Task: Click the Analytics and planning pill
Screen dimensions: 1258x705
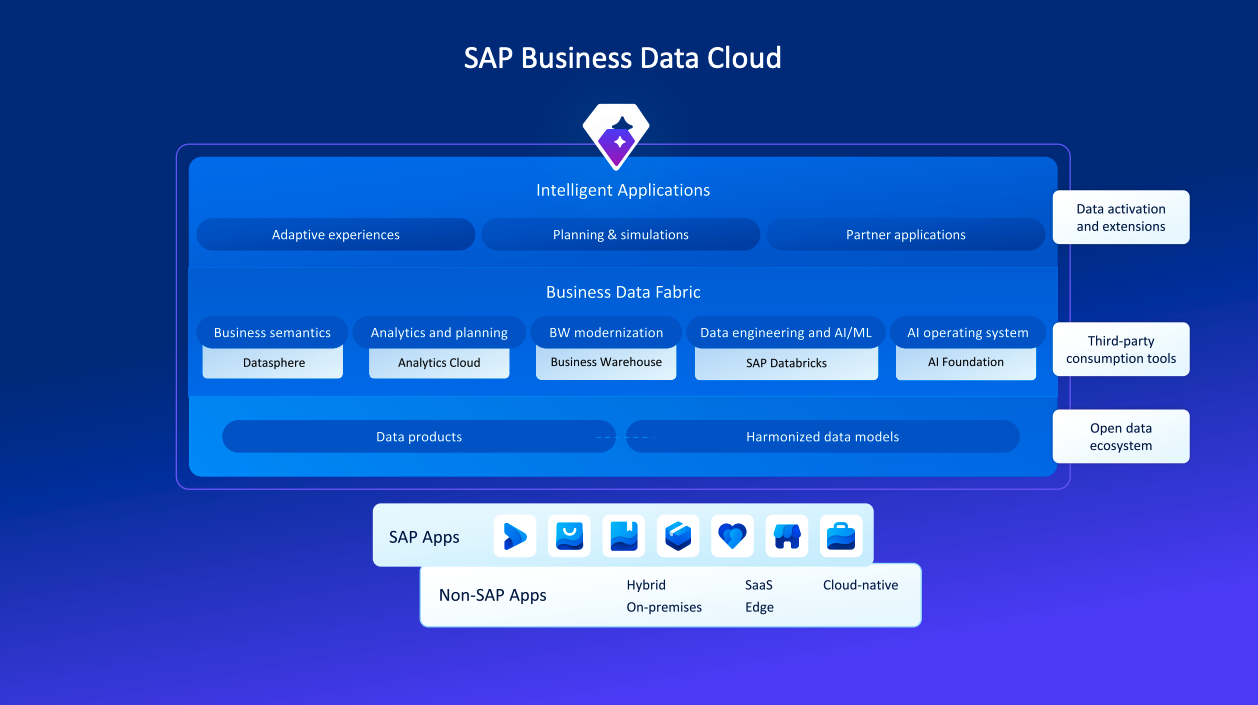Action: [439, 332]
